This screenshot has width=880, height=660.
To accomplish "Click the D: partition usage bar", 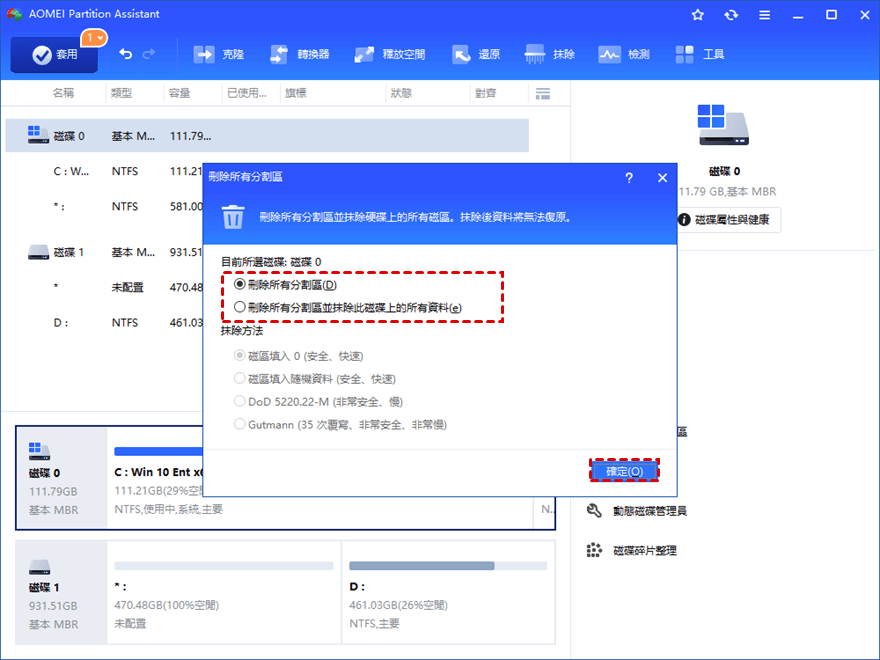I will [448, 566].
